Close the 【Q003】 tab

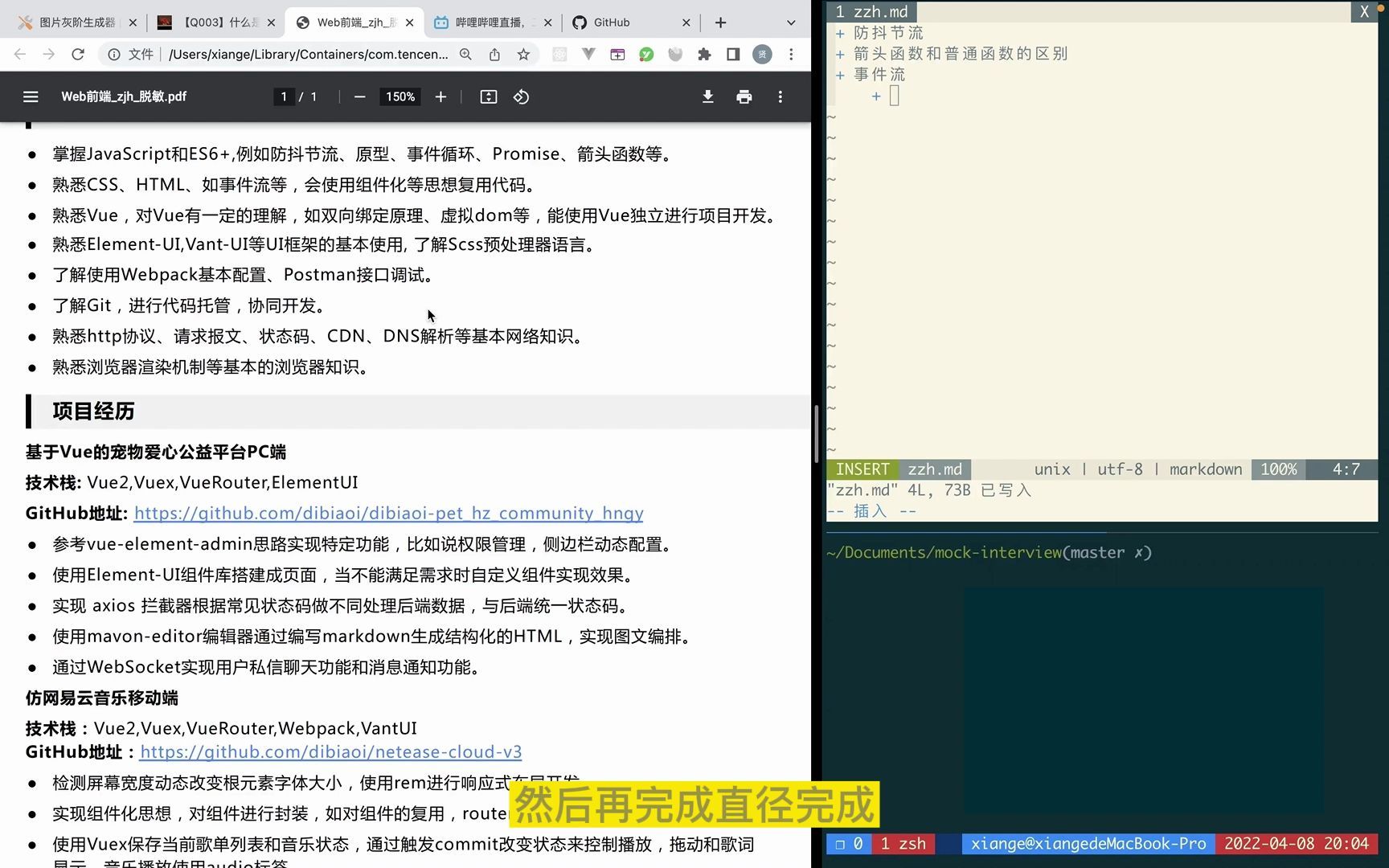coord(271,23)
